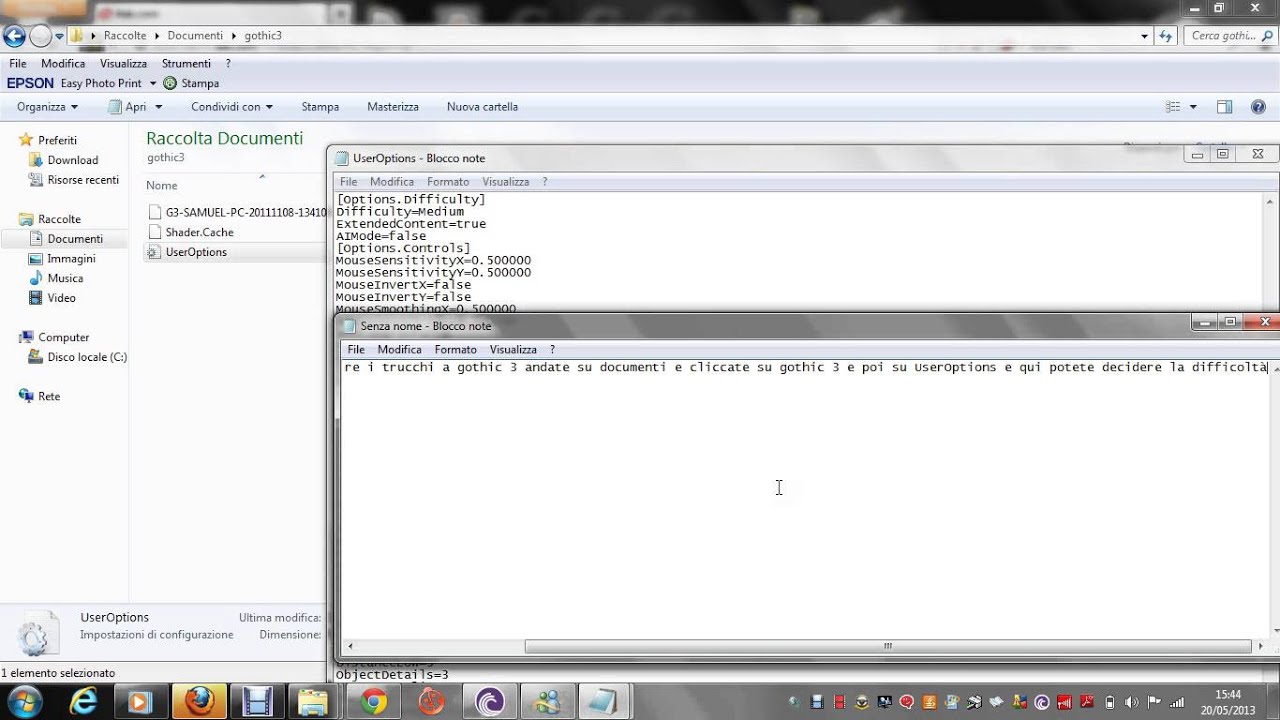
Task: Click the Windows Start button
Action: [23, 702]
